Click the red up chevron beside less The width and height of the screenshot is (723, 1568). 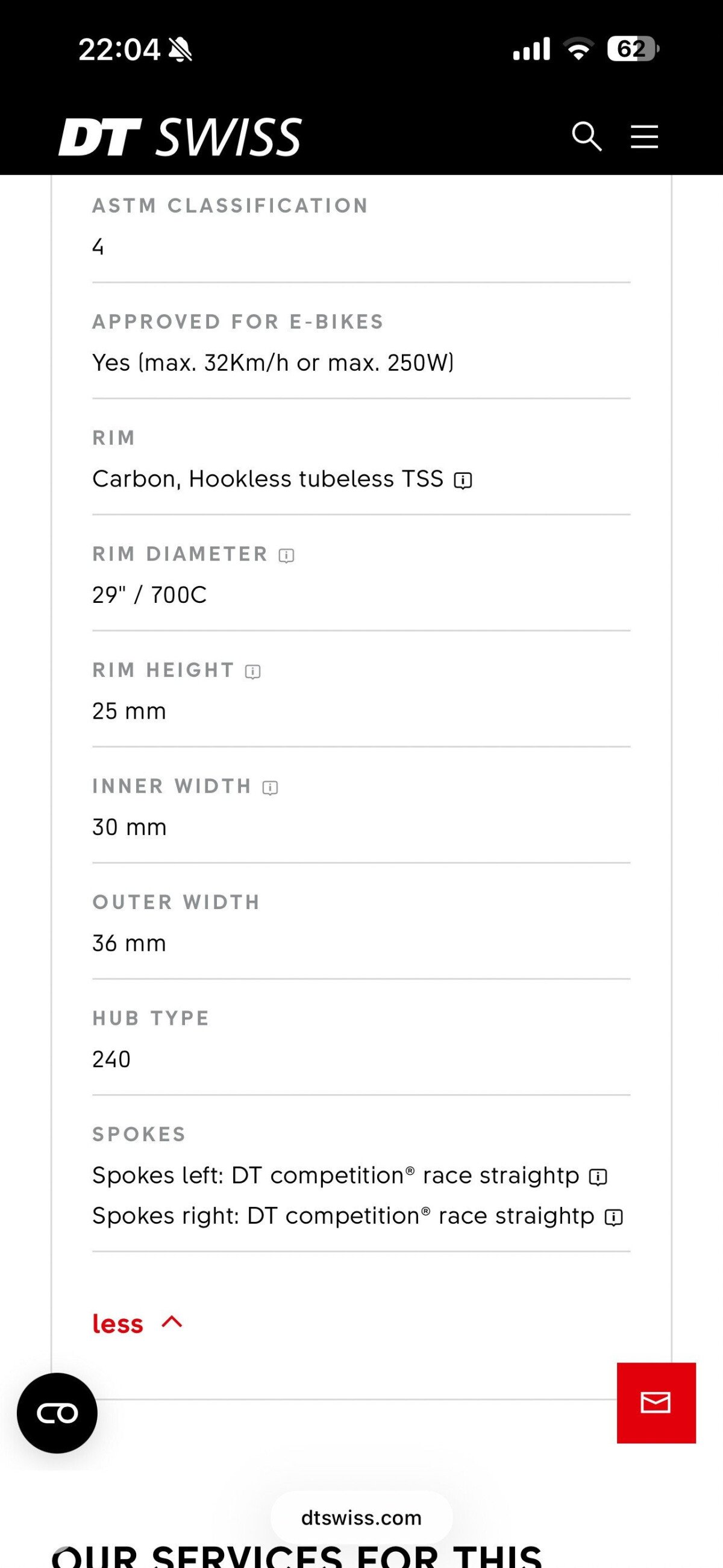(x=172, y=1322)
